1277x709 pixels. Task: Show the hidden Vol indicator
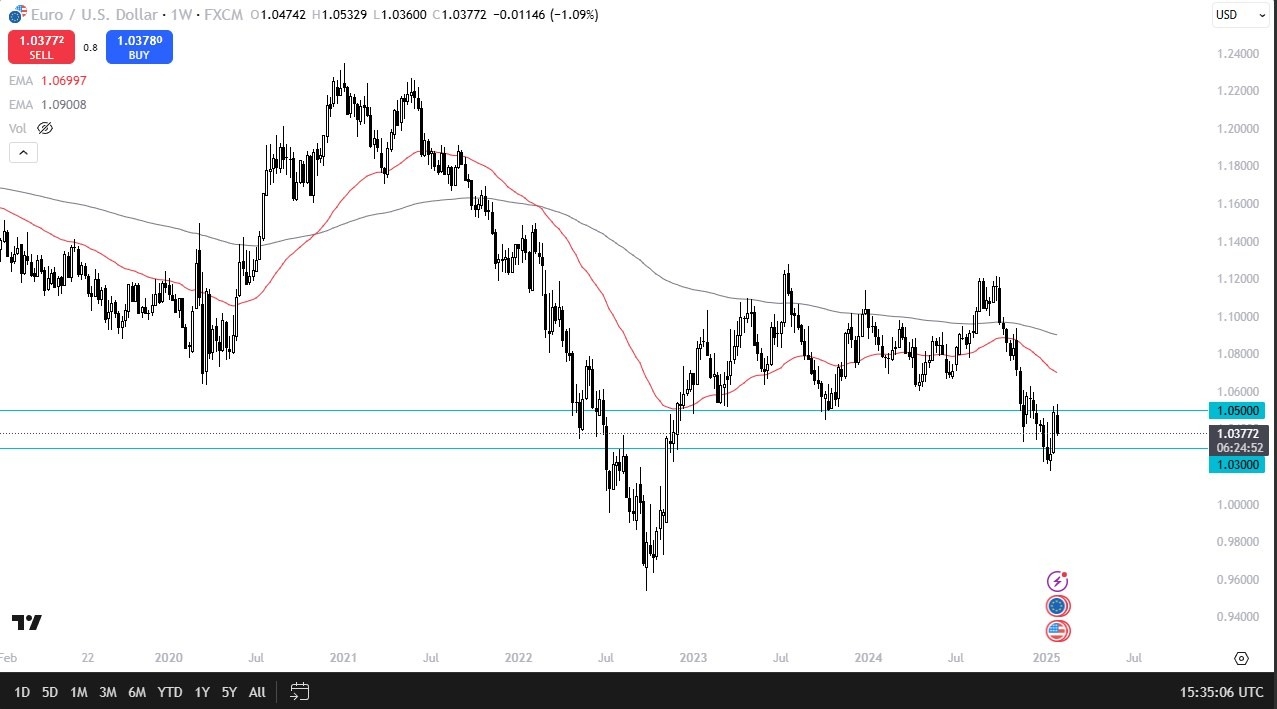(44, 128)
